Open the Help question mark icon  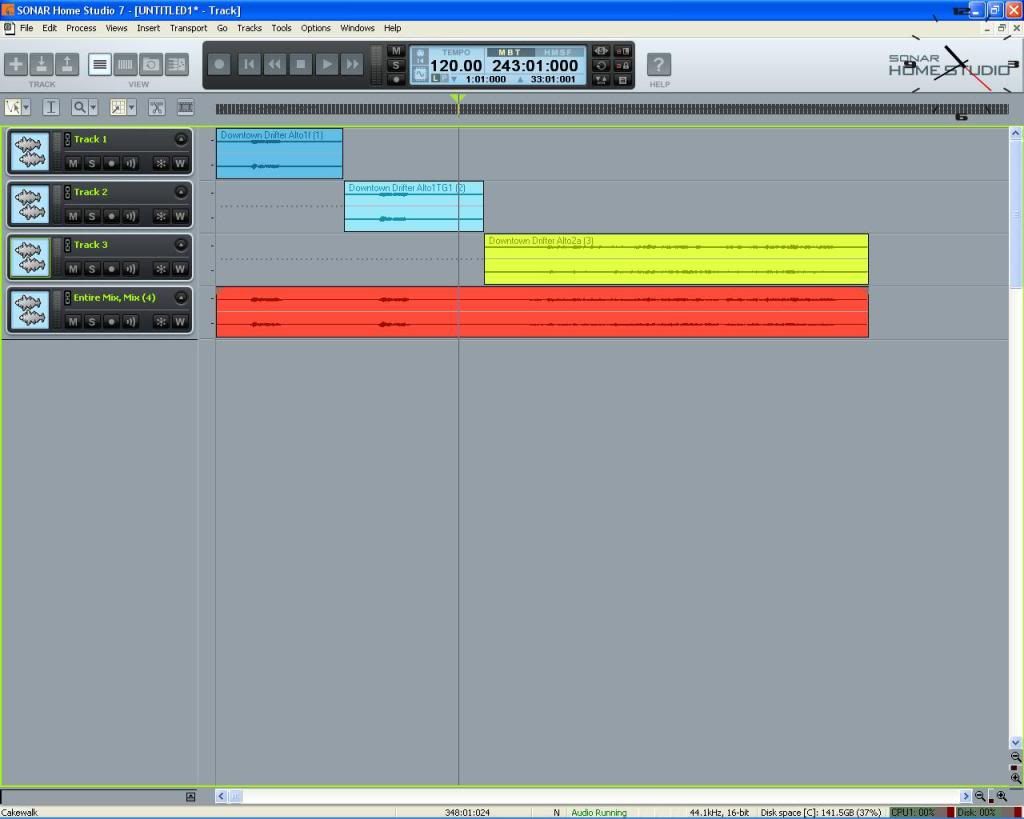click(x=658, y=65)
